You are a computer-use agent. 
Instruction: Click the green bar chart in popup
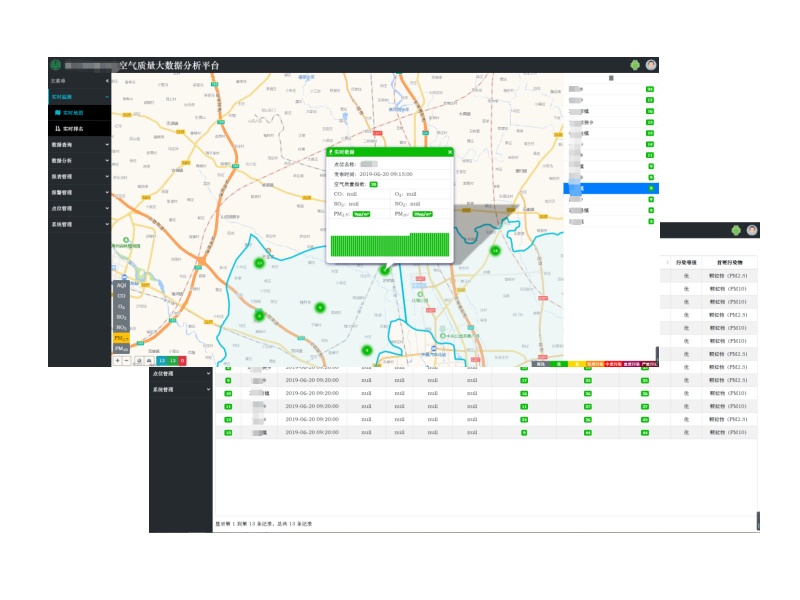pyautogui.click(x=390, y=245)
